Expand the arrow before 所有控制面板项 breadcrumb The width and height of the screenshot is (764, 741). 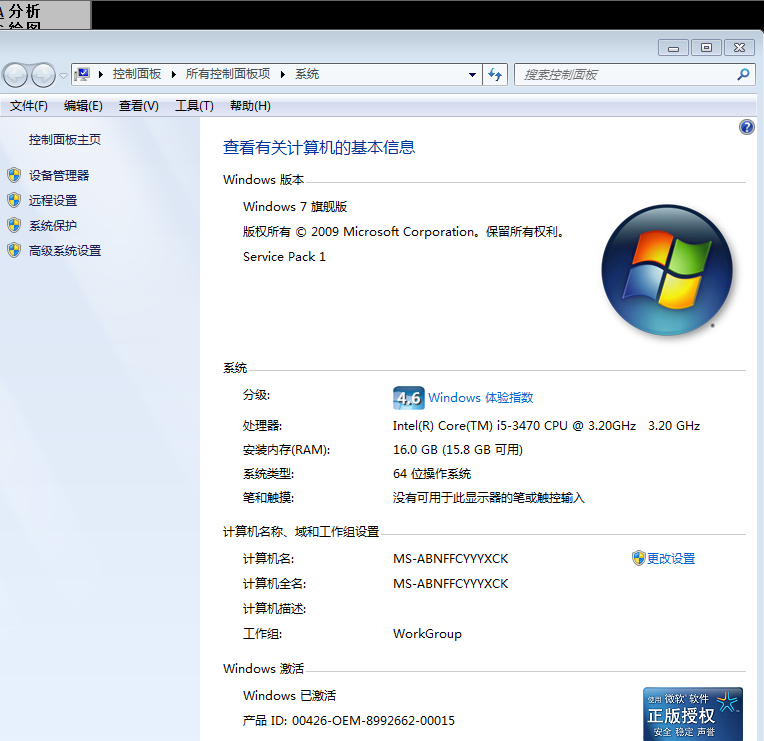click(x=174, y=75)
